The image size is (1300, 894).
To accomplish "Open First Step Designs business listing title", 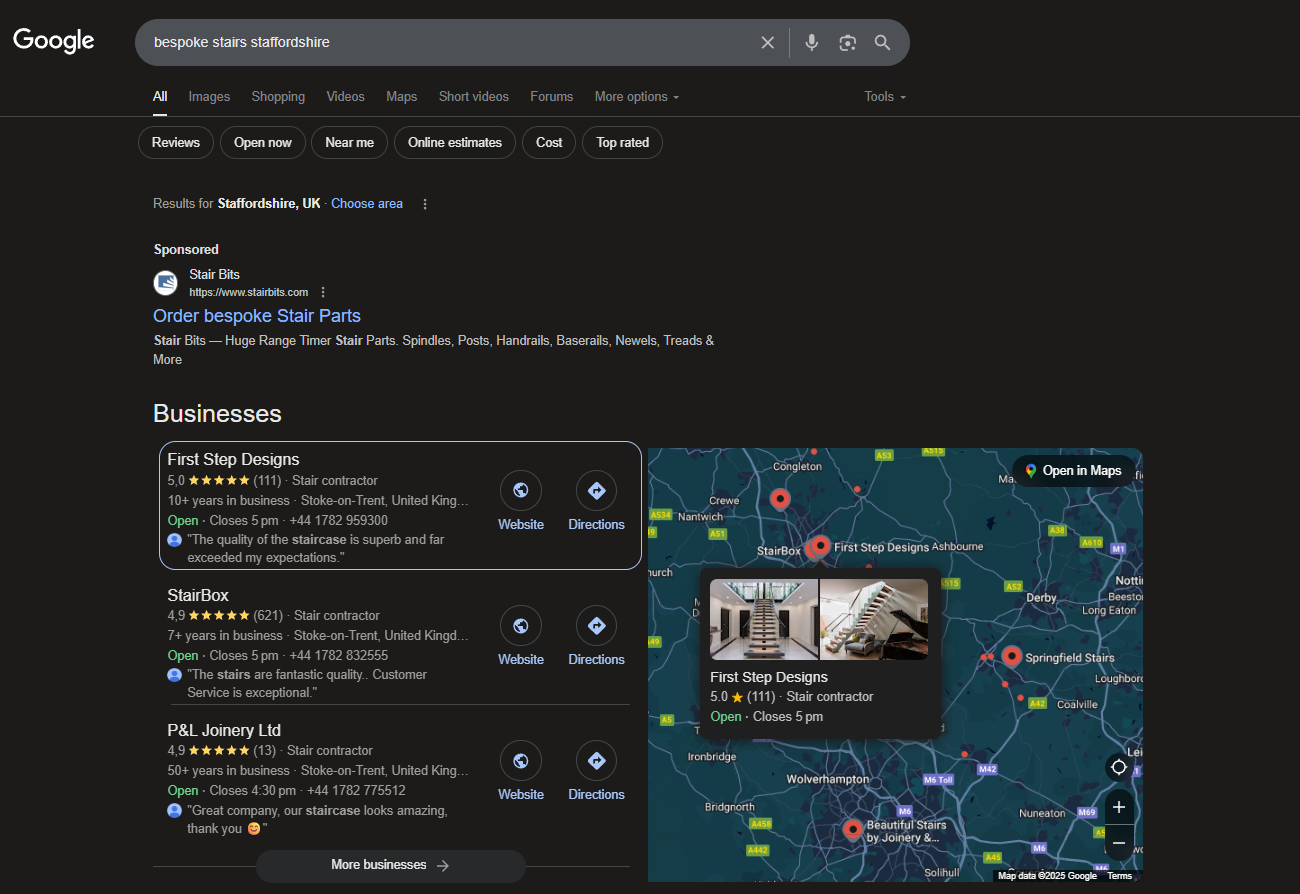I will 233,460.
